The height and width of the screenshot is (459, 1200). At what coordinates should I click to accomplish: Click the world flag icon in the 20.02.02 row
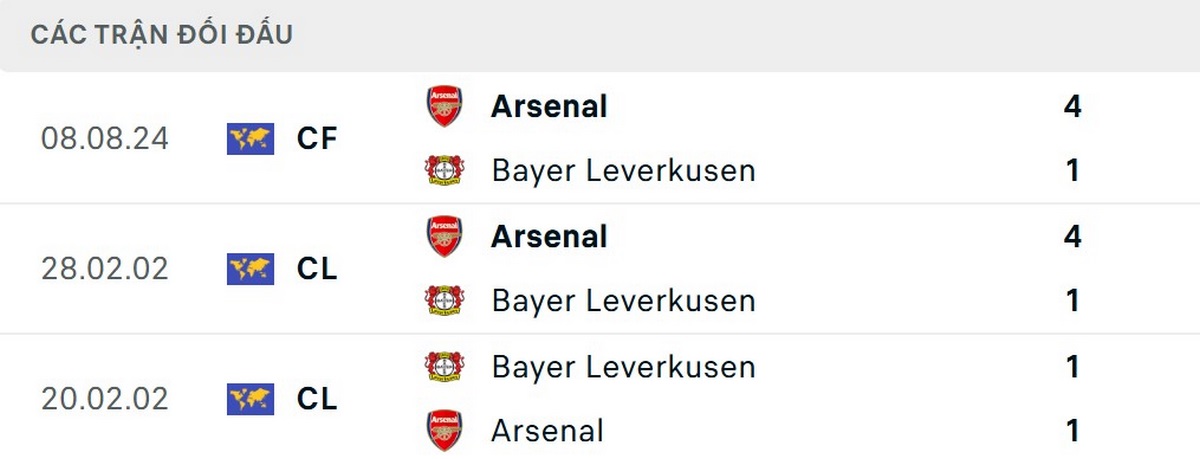click(x=250, y=399)
